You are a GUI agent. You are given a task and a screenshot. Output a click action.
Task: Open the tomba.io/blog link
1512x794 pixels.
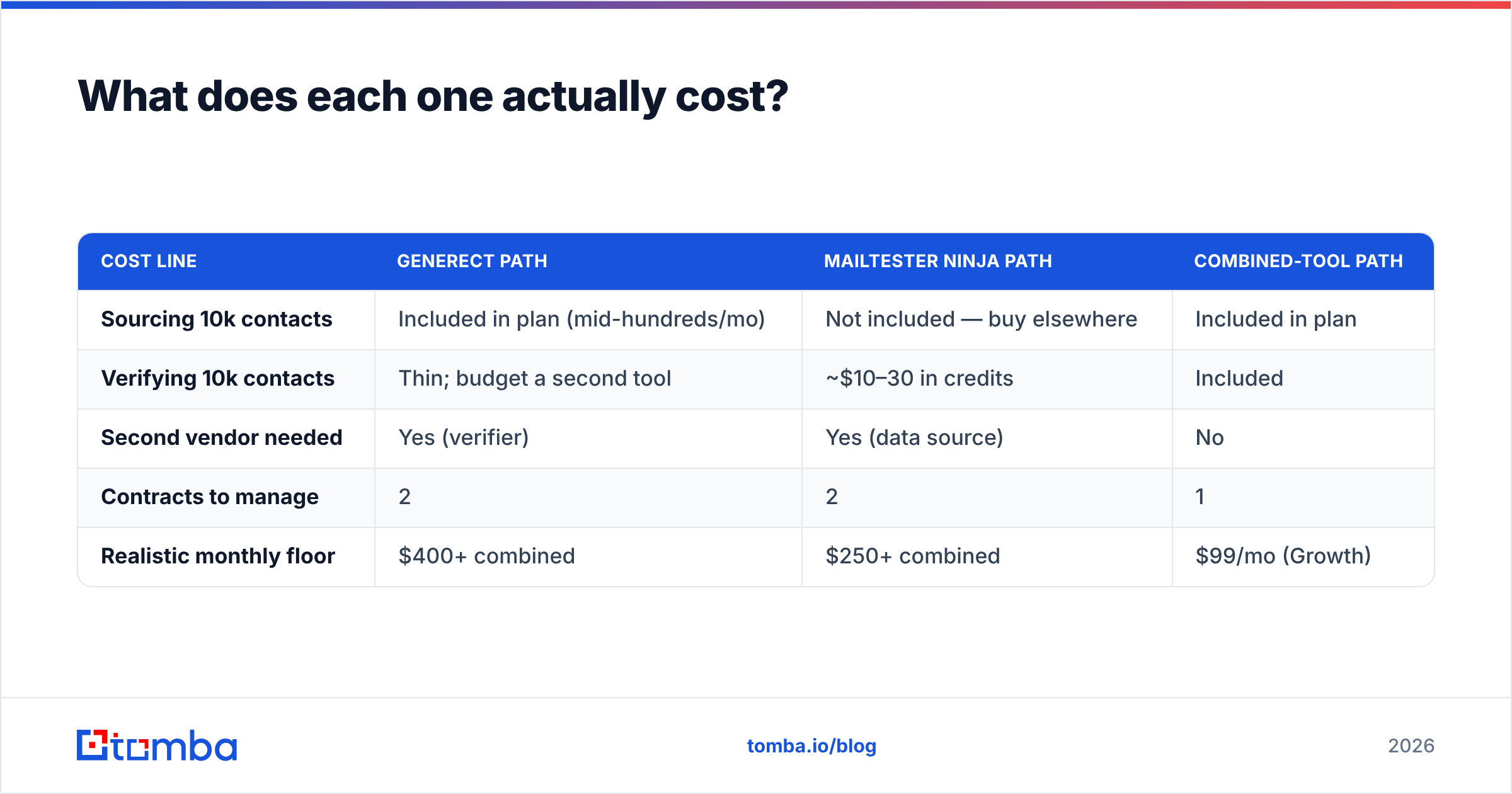click(x=811, y=746)
